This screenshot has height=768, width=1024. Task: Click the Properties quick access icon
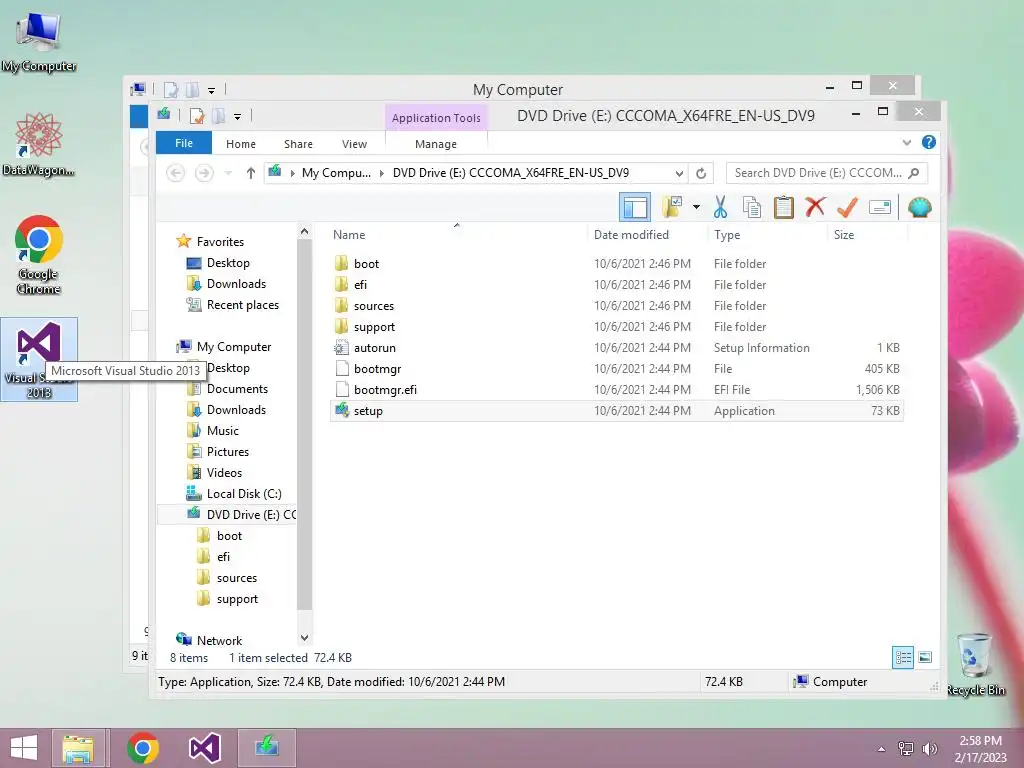pyautogui.click(x=197, y=116)
